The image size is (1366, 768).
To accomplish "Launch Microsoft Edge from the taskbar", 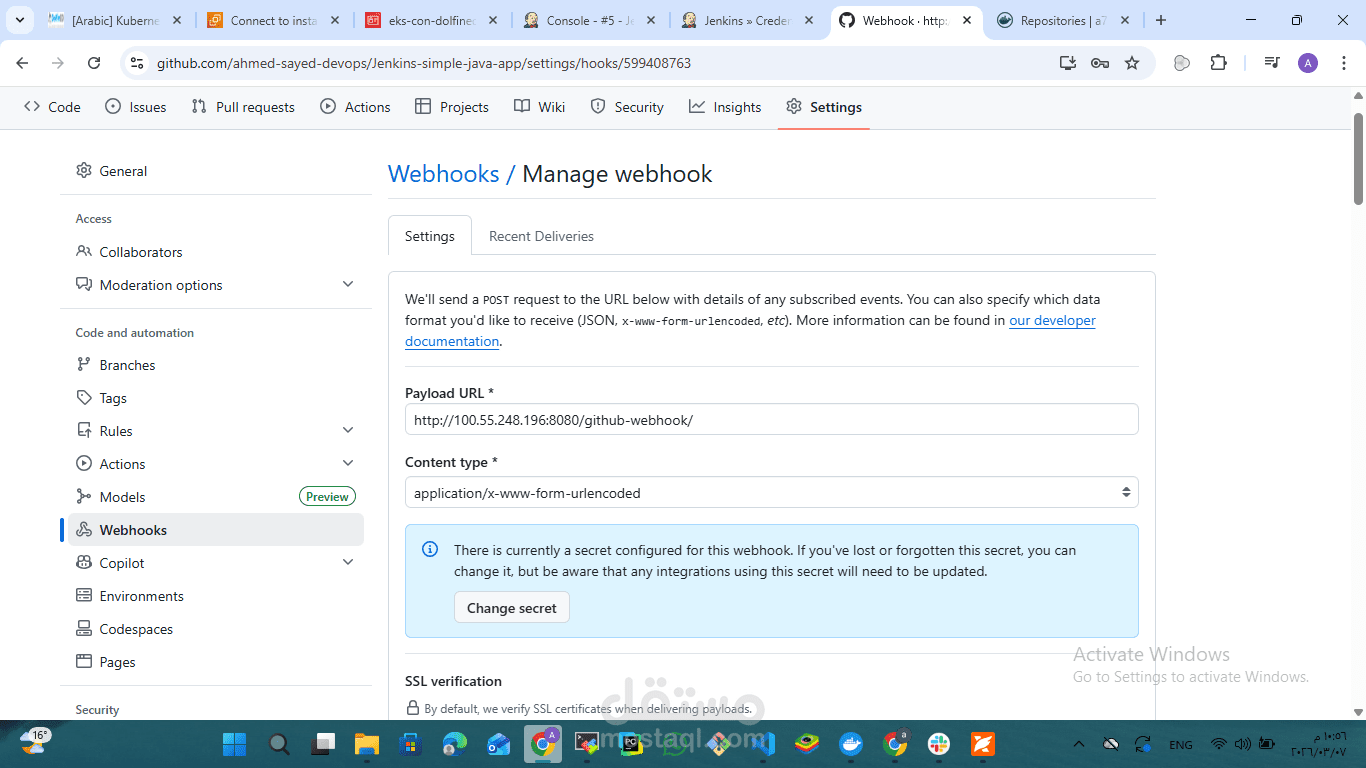I will pos(454,744).
